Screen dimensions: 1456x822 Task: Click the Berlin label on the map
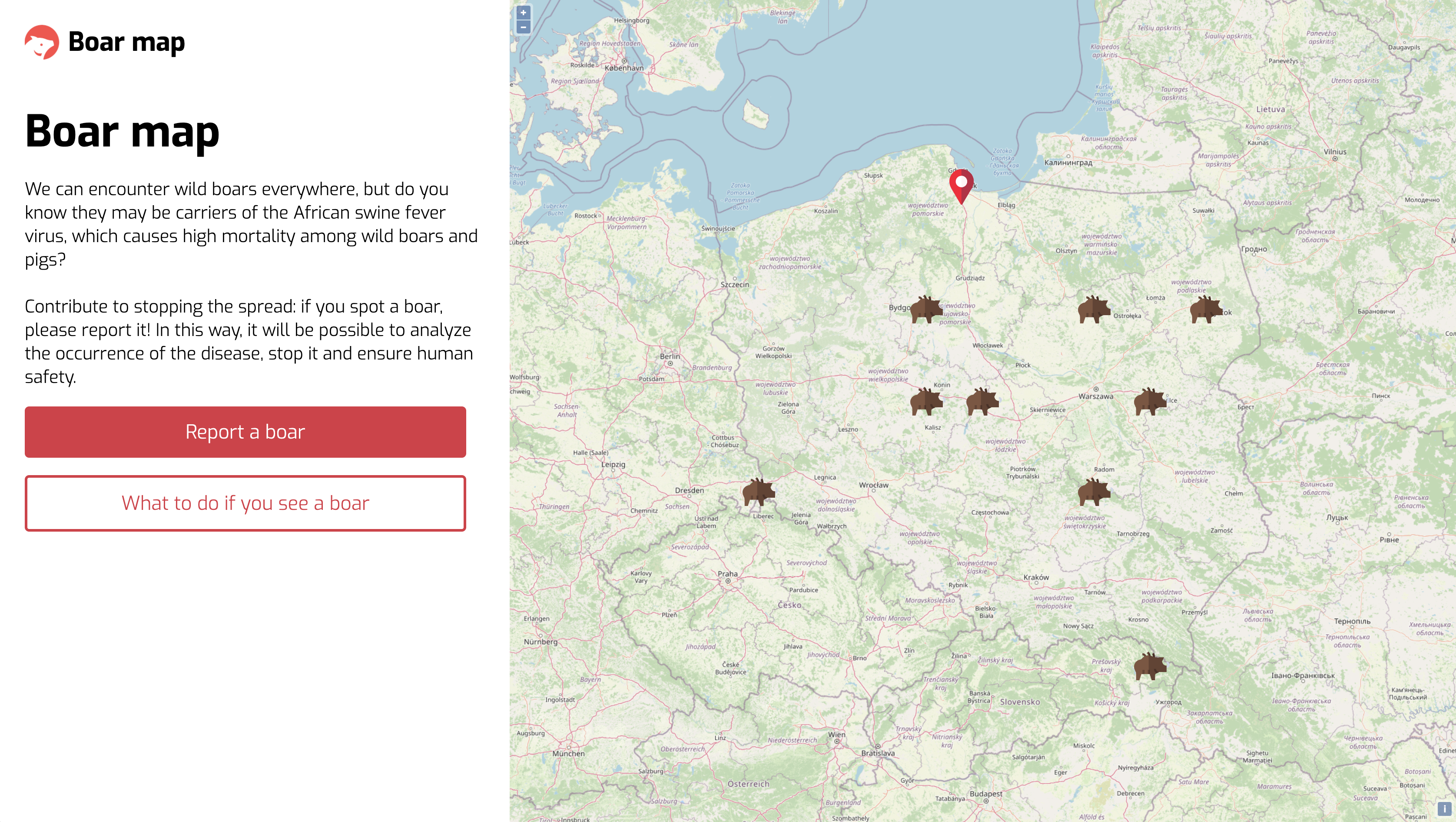(x=670, y=356)
